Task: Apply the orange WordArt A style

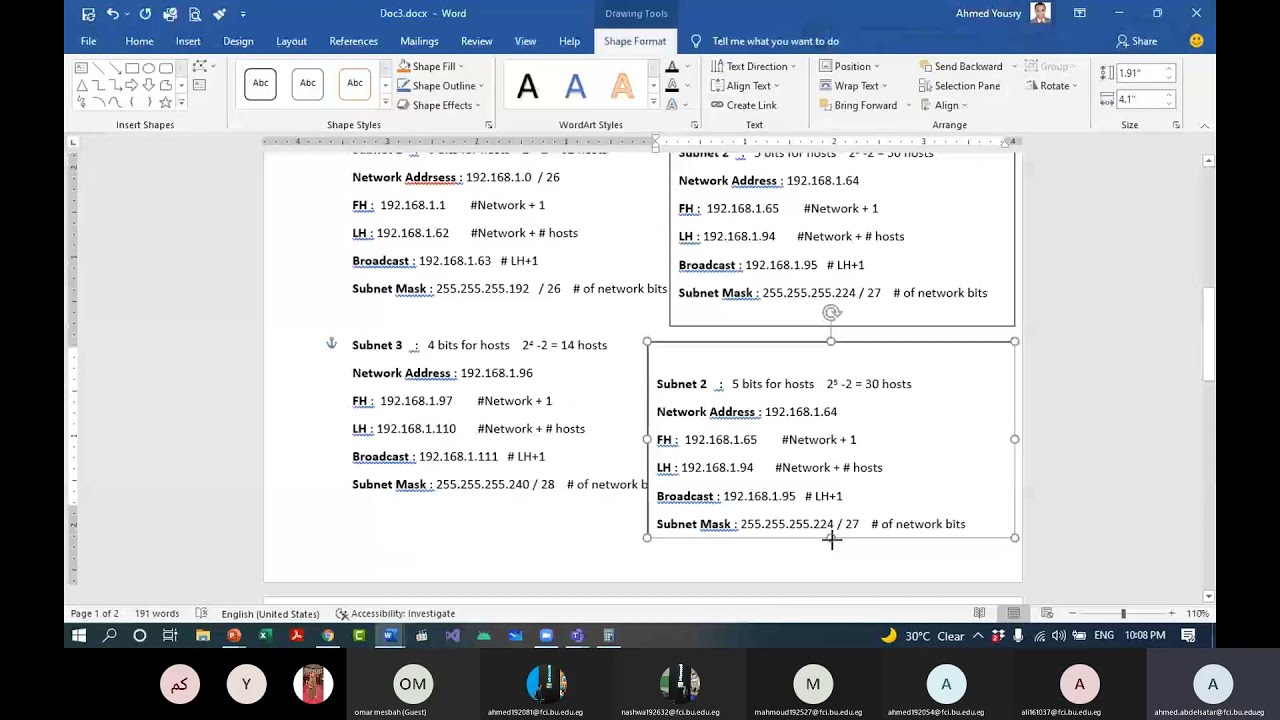Action: point(622,86)
